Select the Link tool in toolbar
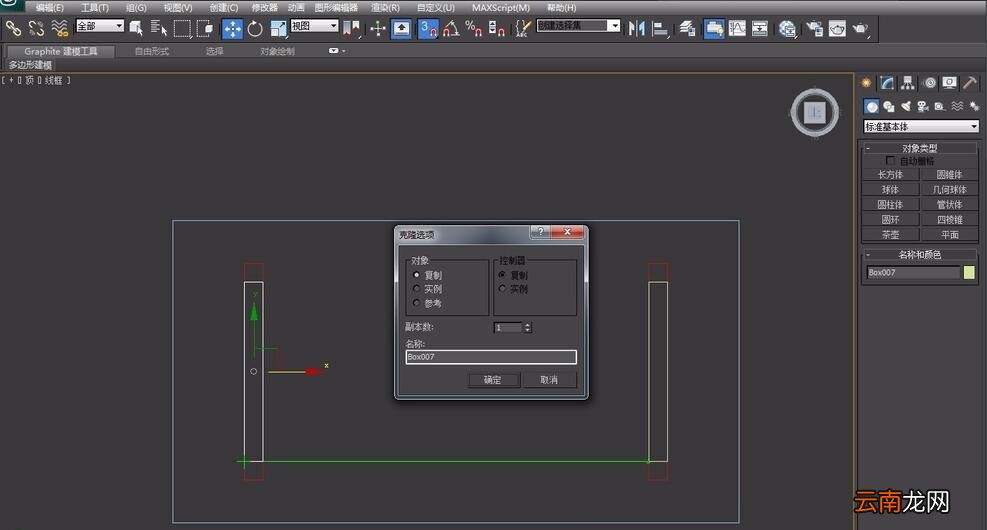 click(13, 28)
